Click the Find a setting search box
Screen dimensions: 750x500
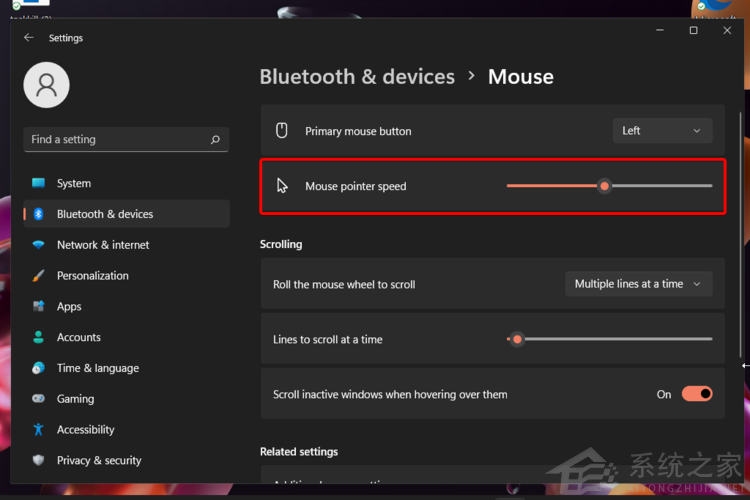[115, 140]
